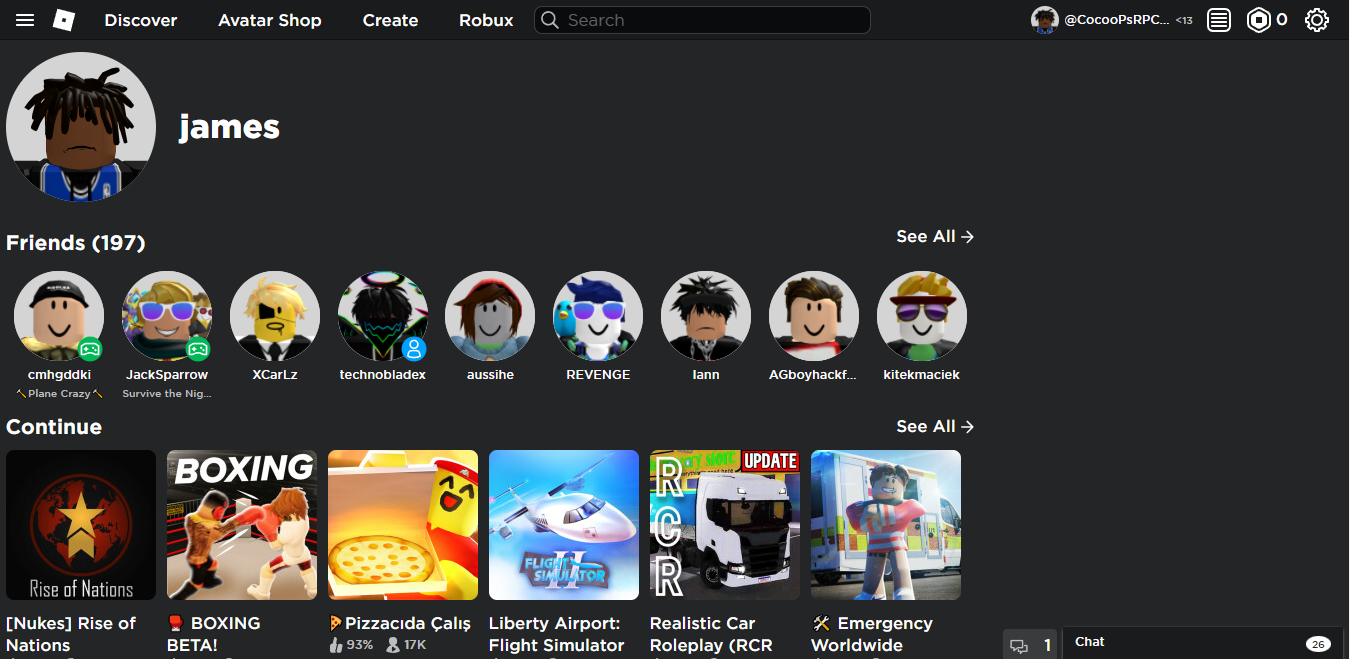This screenshot has width=1350, height=659.
Task: Open friend kitekmaciek's avatar
Action: [922, 316]
